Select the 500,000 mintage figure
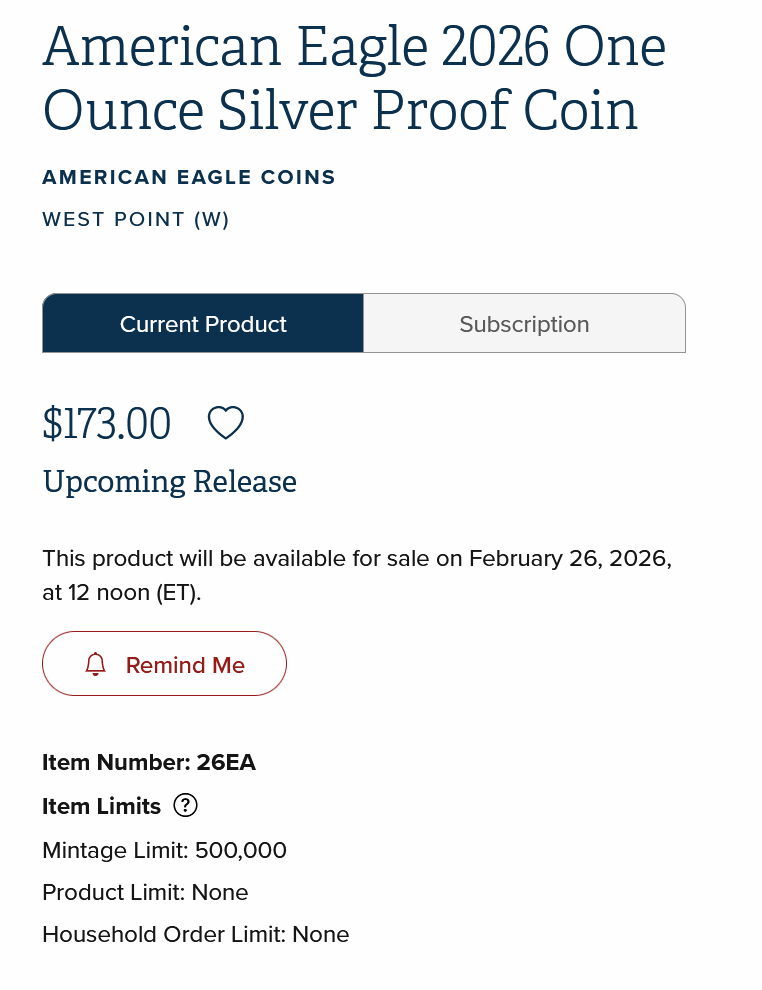Viewport: 762px width, 990px height. [x=241, y=851]
